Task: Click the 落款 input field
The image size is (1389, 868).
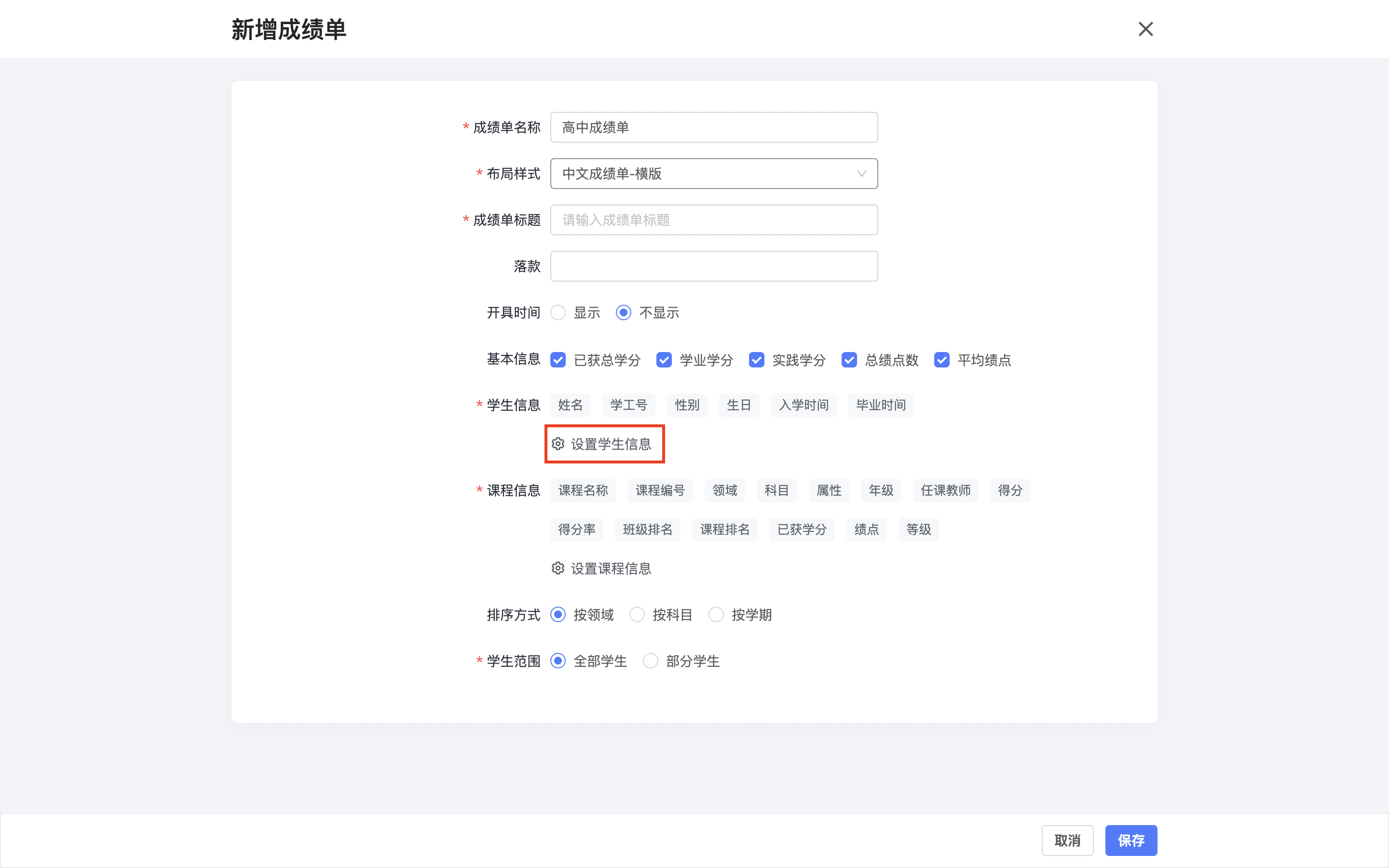Action: coord(714,266)
